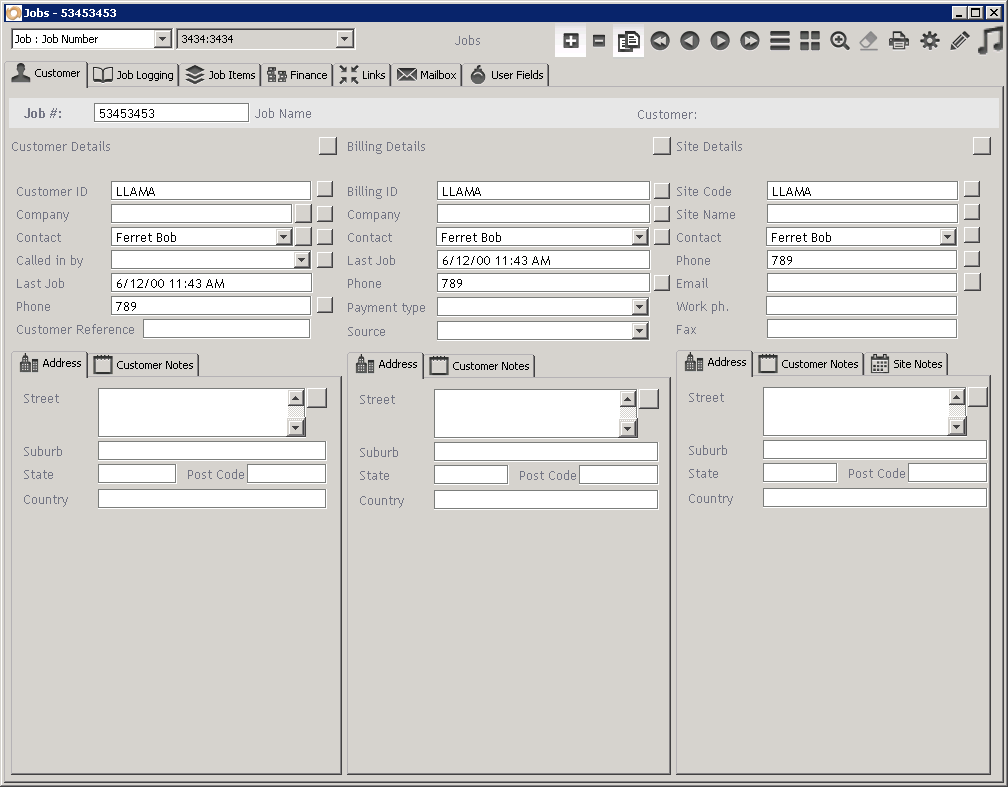Go to the first record

click(659, 41)
